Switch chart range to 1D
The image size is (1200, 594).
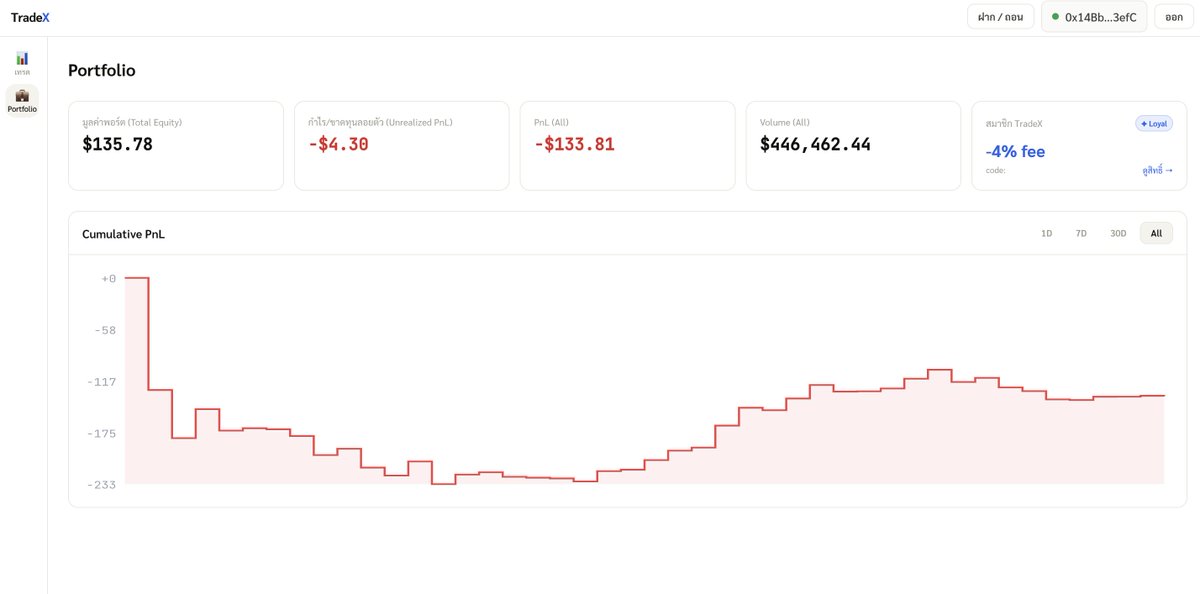pos(1047,233)
